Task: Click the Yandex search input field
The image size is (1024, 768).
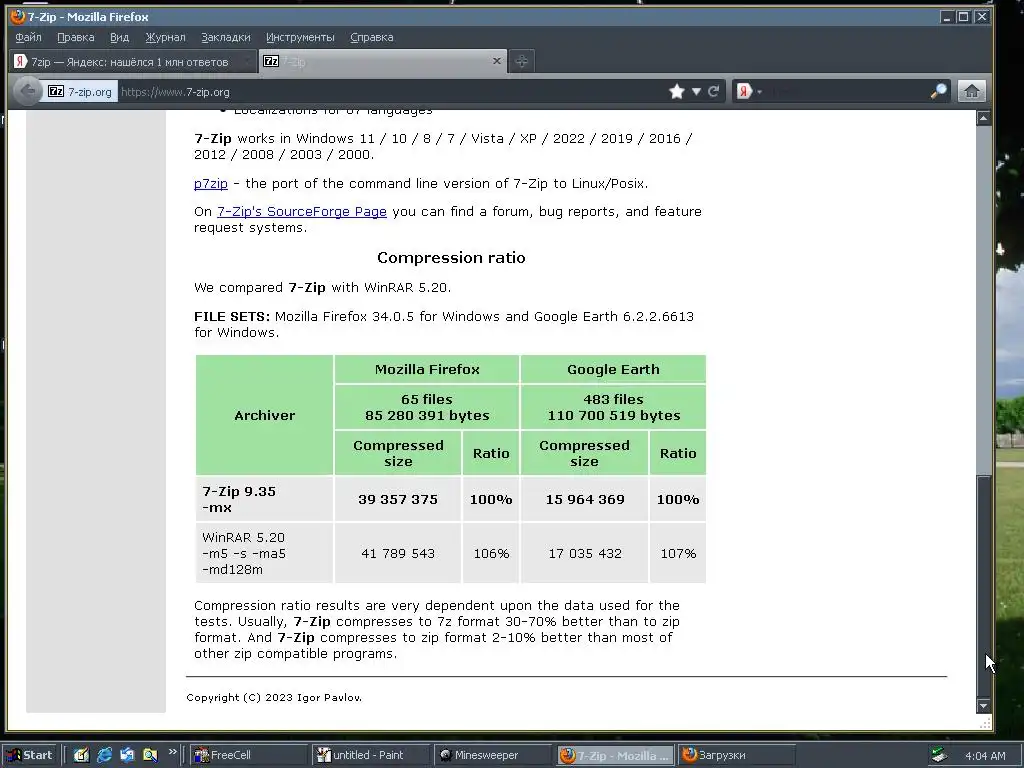Action: click(x=846, y=91)
